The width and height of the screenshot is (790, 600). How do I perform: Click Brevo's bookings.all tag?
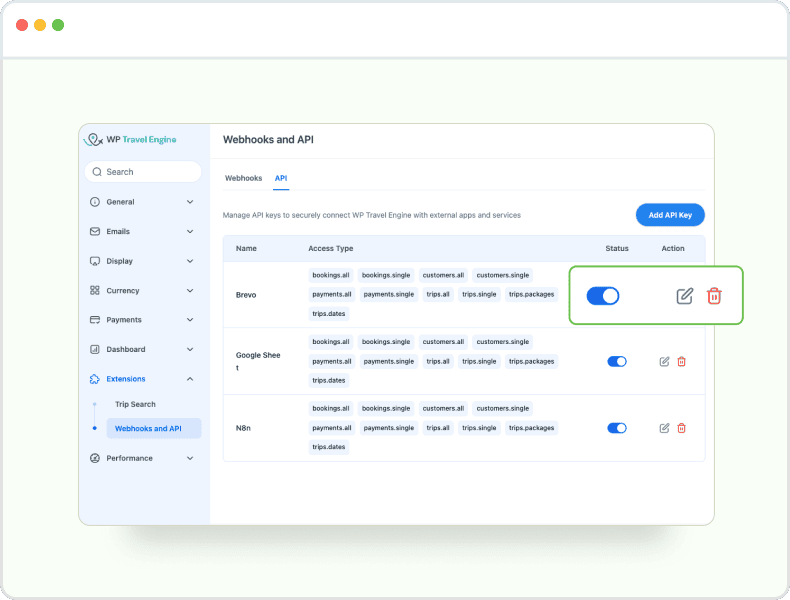pyautogui.click(x=331, y=275)
